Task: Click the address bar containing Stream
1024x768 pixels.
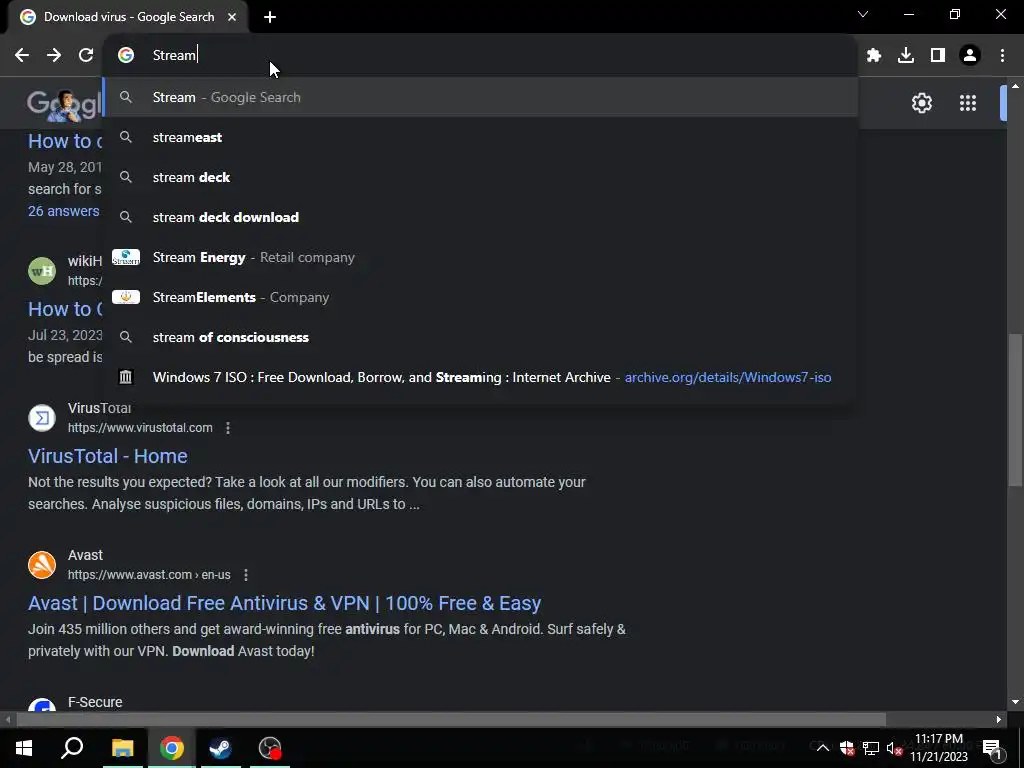Action: coord(480,56)
